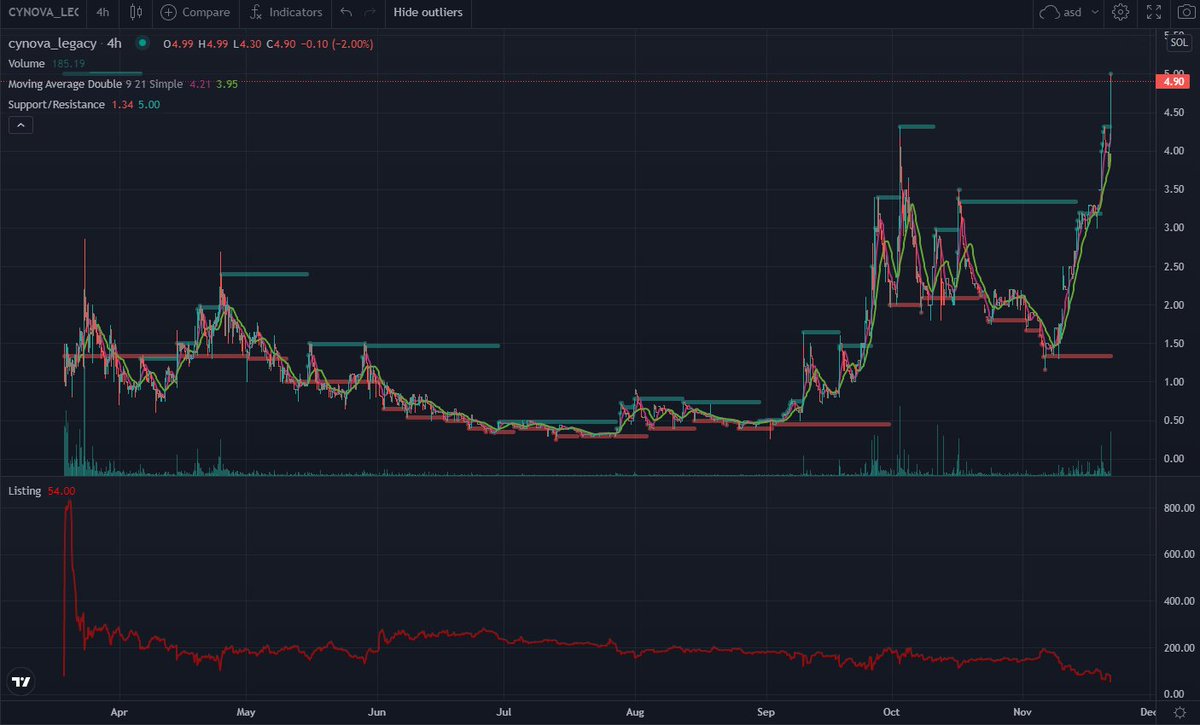Image resolution: width=1200 pixels, height=725 pixels.
Task: Click the 1.34 support value
Action: [124, 104]
